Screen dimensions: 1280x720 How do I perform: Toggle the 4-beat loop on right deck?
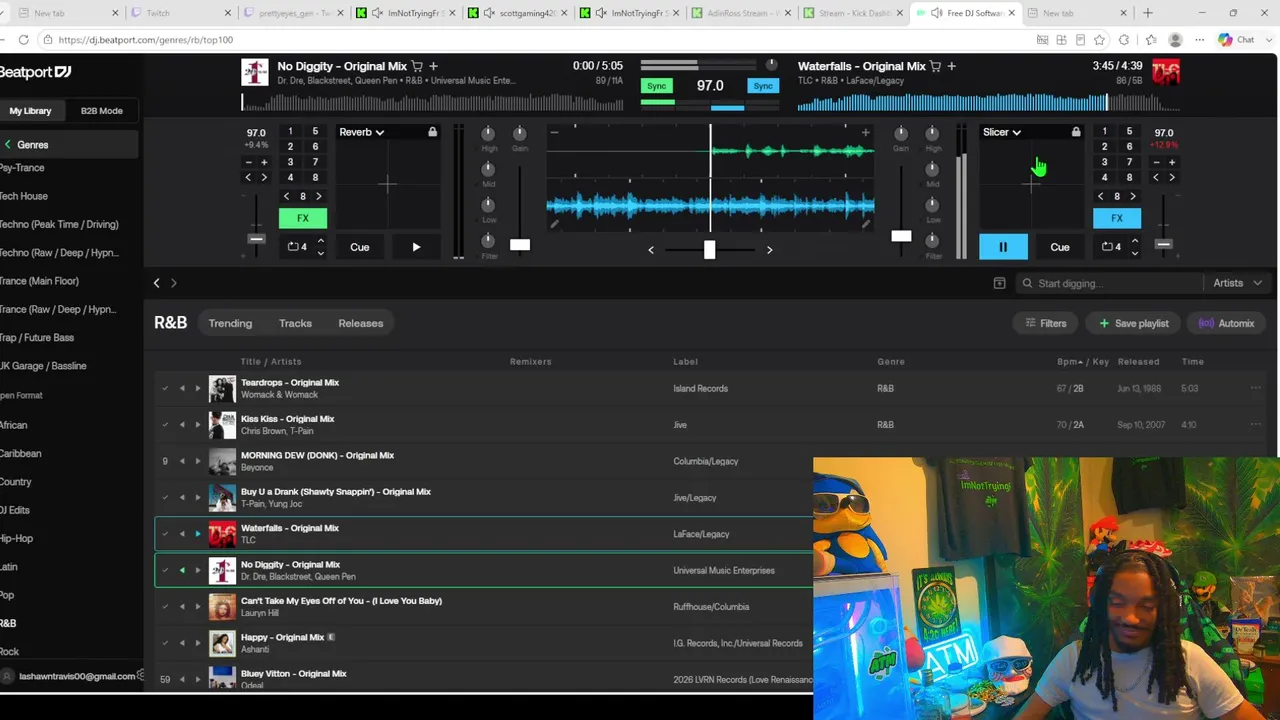point(1112,247)
